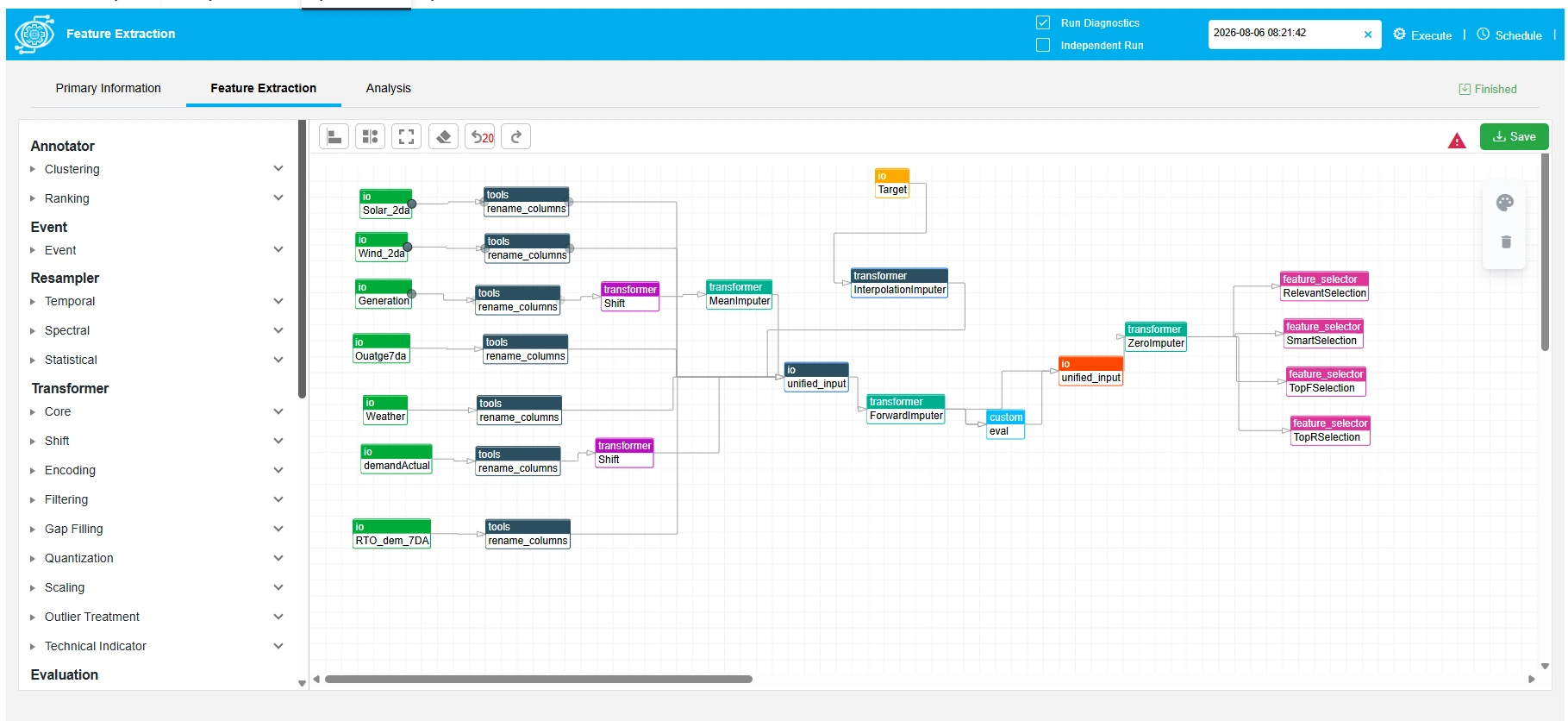Select the custom eval node
Image resolution: width=1568 pixels, height=721 pixels.
(1006, 424)
